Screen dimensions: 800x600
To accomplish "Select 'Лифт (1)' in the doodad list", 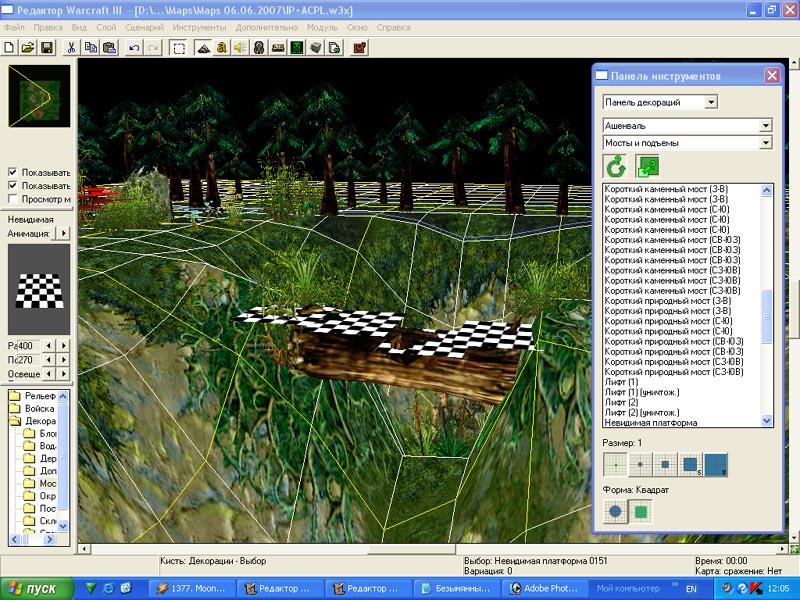I will pos(621,382).
